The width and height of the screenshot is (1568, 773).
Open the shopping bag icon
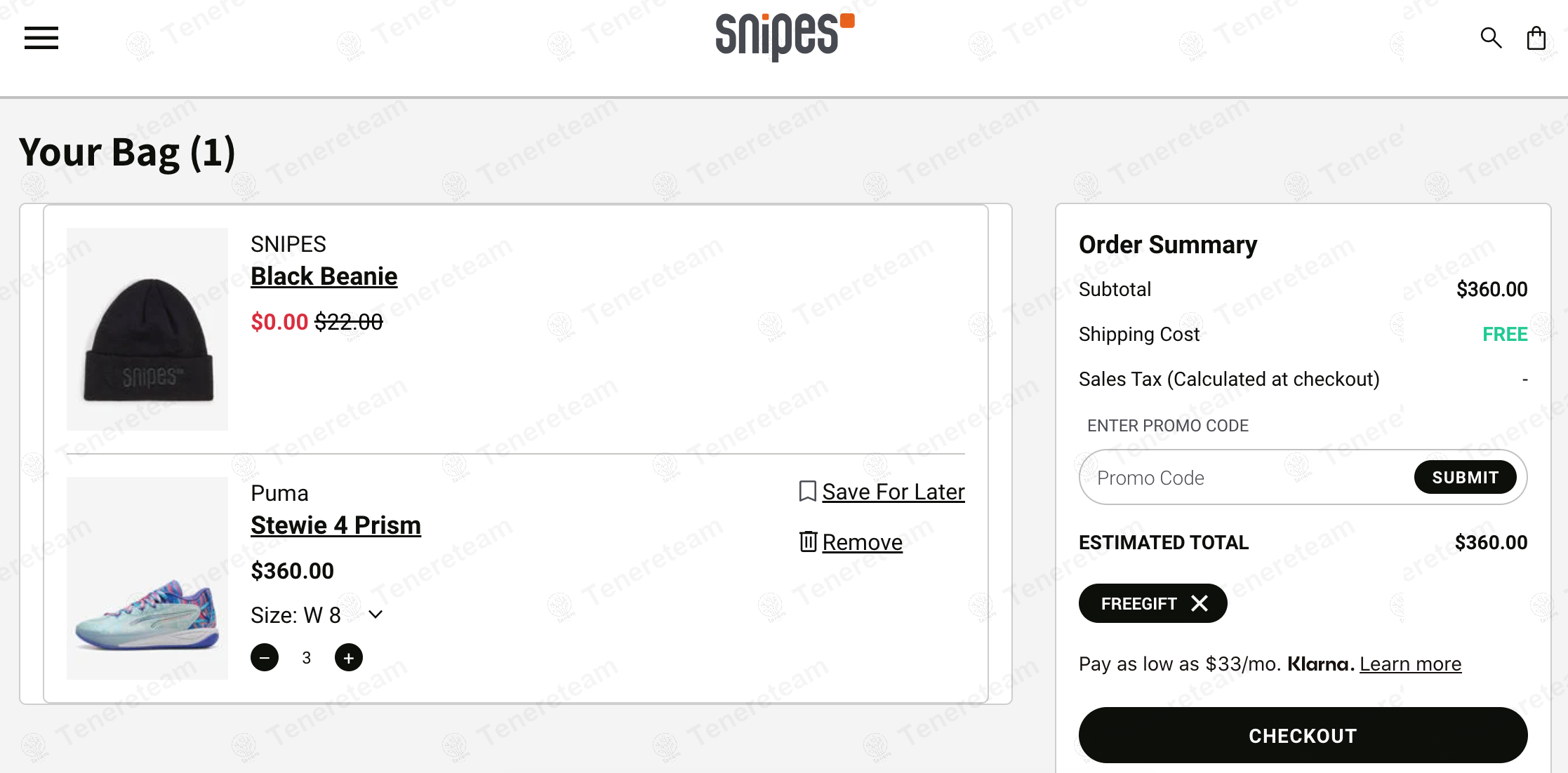click(x=1536, y=38)
